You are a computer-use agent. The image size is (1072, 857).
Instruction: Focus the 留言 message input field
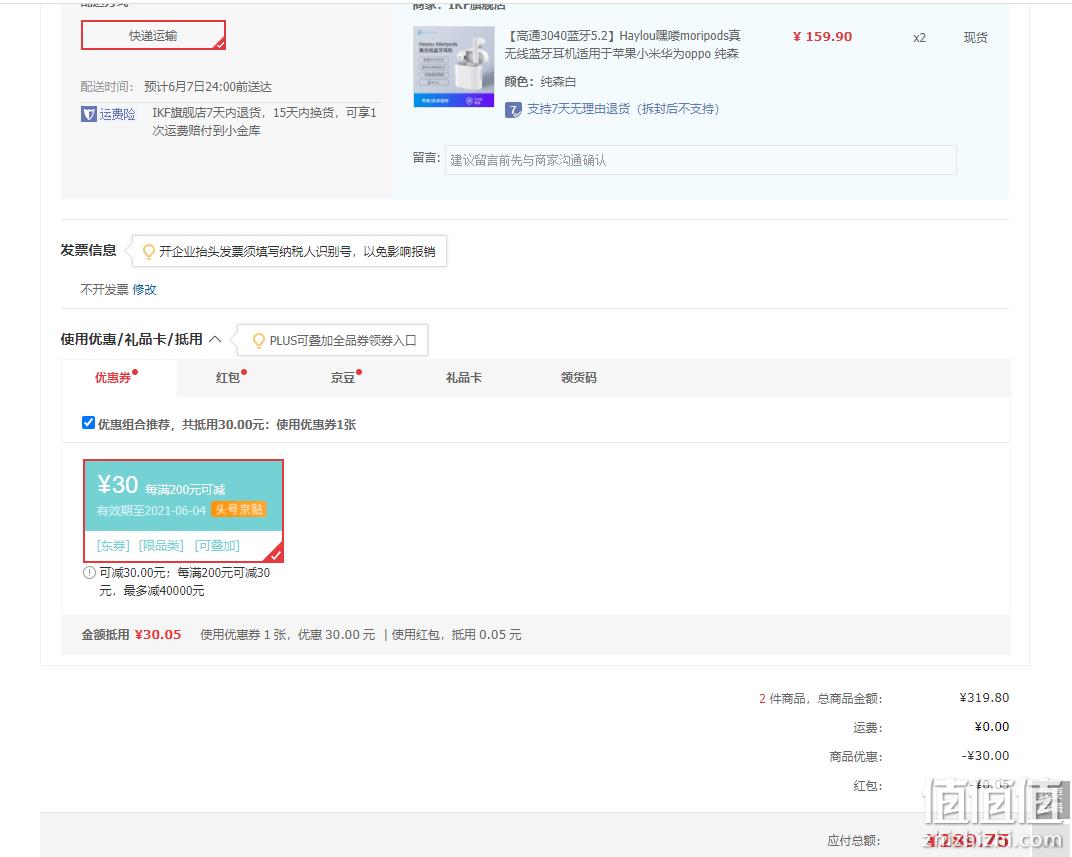701,160
